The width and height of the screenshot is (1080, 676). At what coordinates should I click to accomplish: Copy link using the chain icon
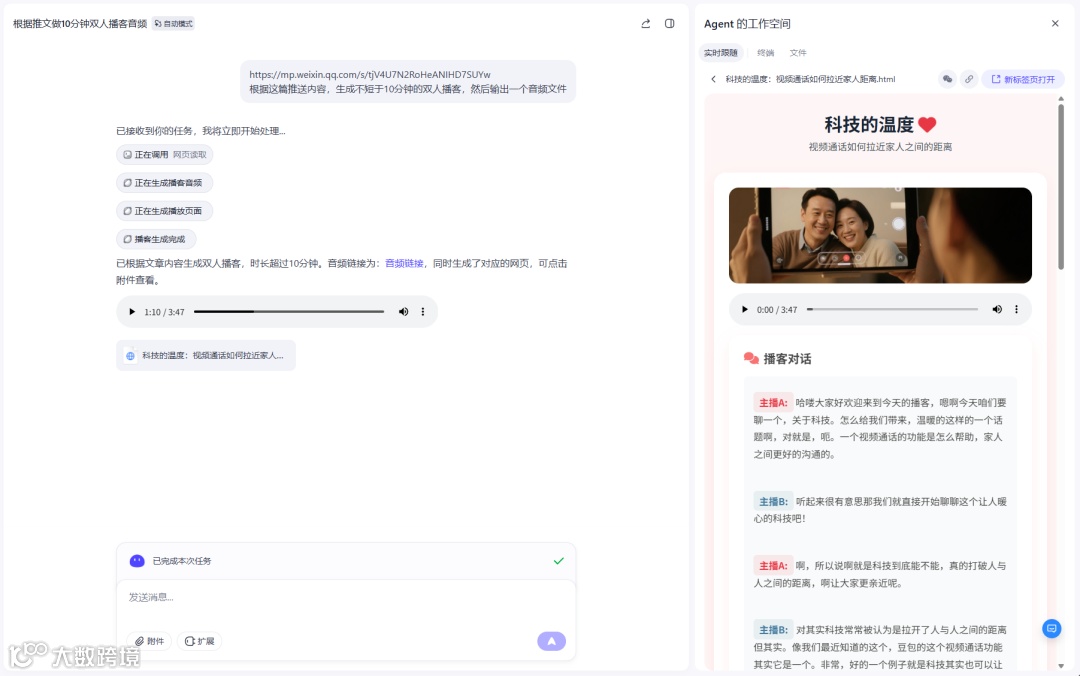[969, 79]
